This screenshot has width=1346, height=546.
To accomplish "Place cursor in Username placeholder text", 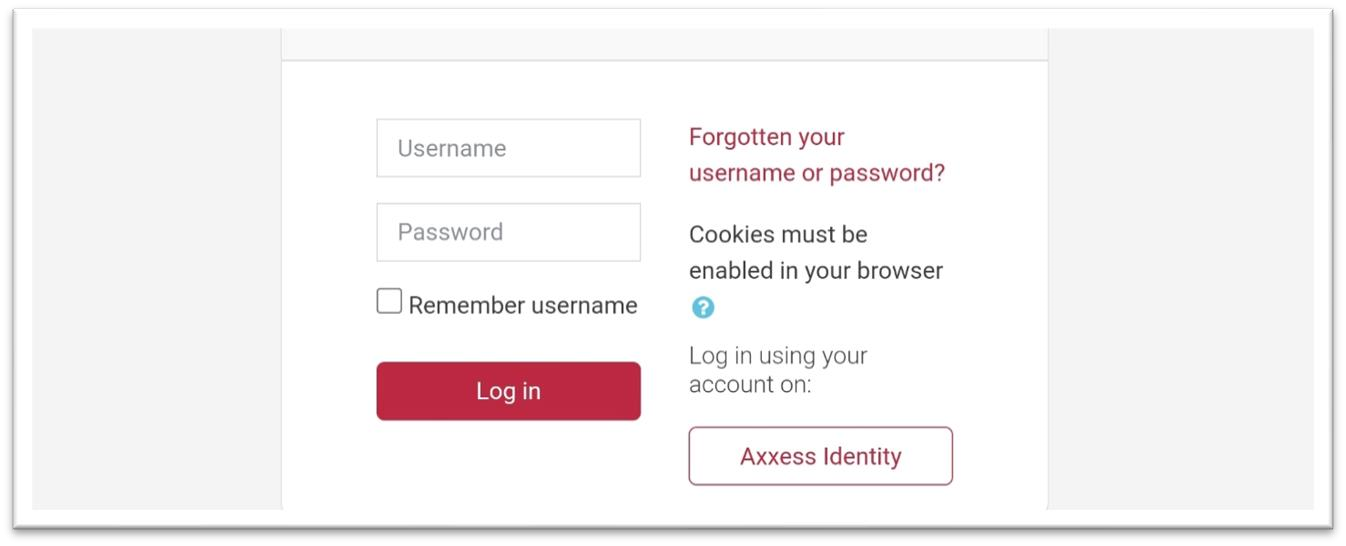I will pos(451,148).
